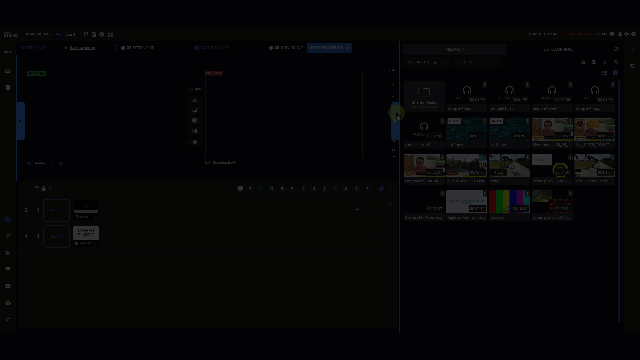Click the third transition button between the monitors

(195, 121)
